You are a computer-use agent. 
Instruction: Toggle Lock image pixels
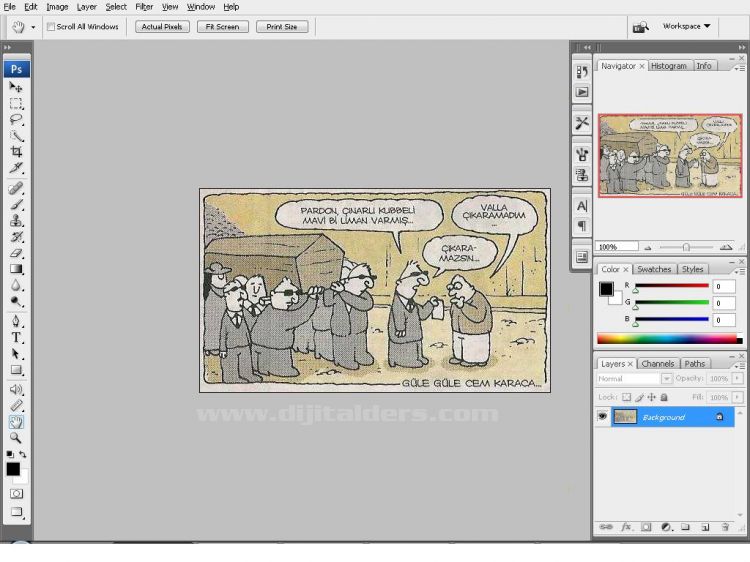[640, 397]
